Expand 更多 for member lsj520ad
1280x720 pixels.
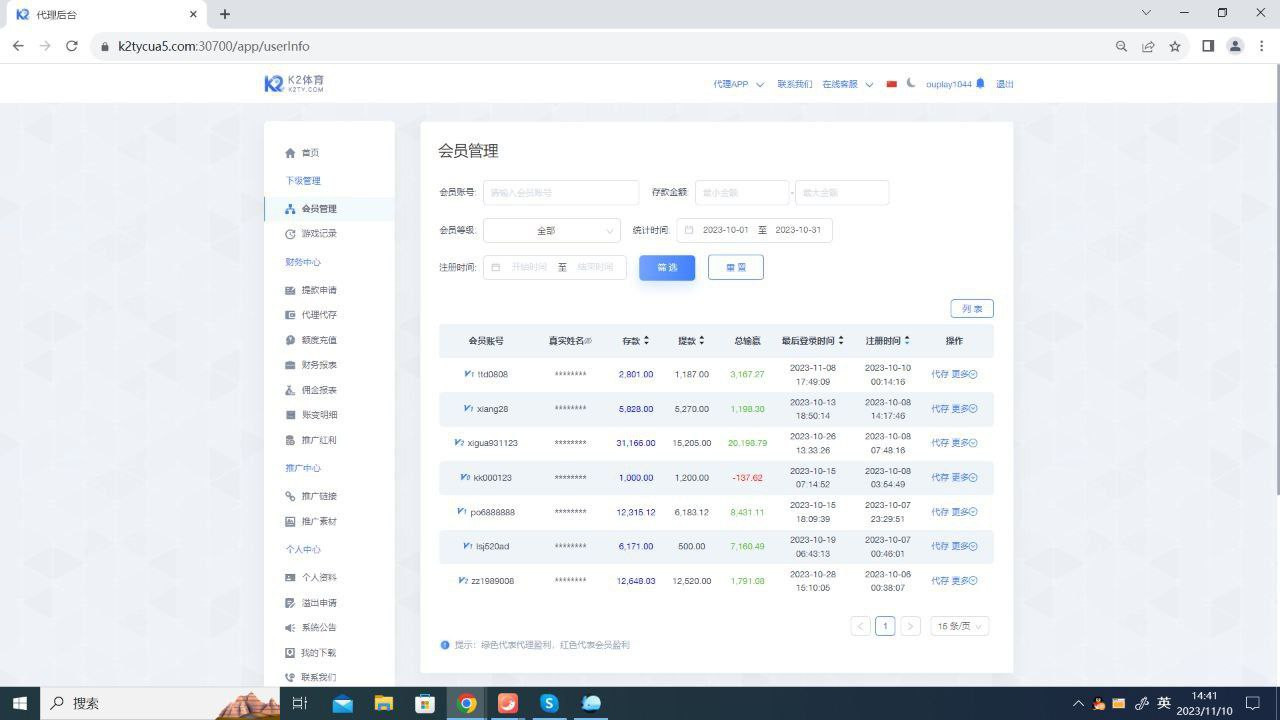964,547
